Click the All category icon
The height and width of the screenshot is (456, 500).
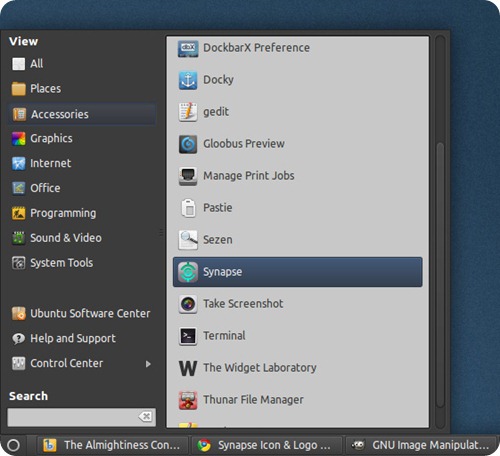click(18, 64)
